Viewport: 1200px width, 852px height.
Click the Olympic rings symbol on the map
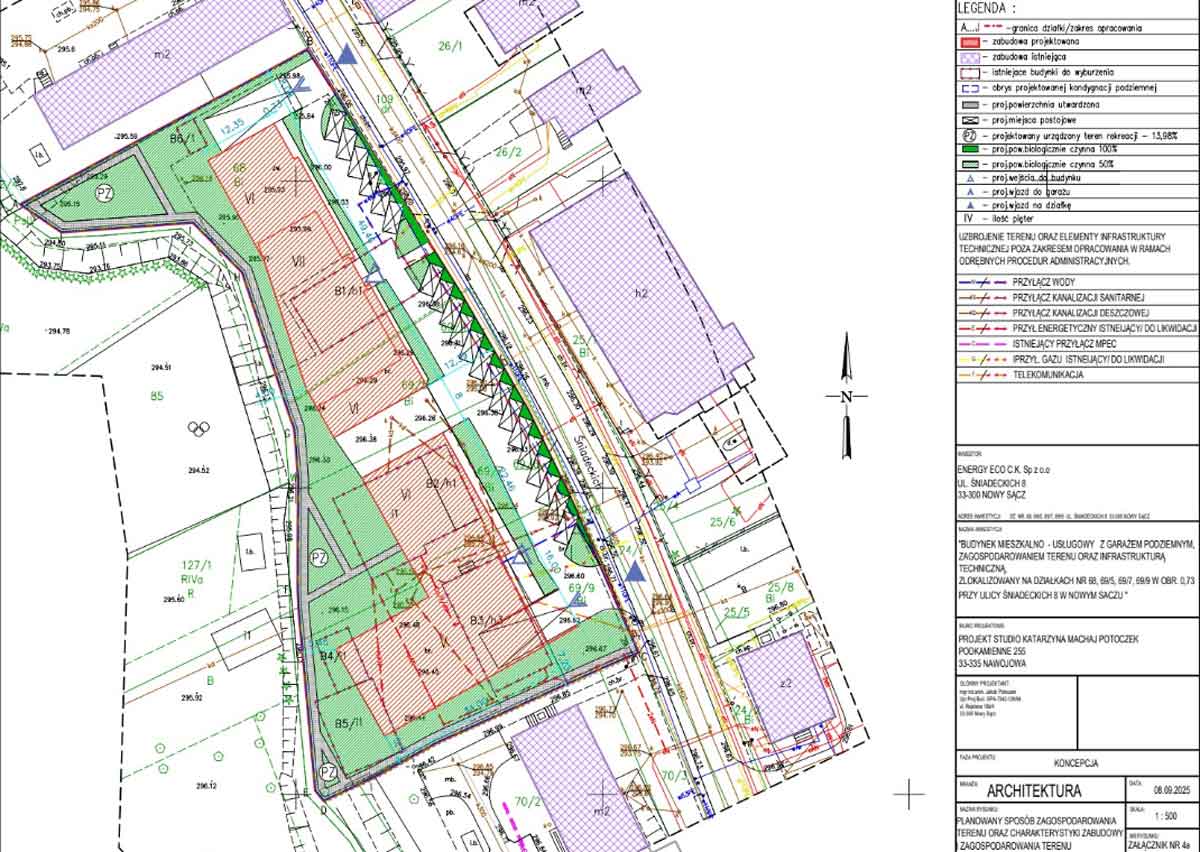point(199,428)
